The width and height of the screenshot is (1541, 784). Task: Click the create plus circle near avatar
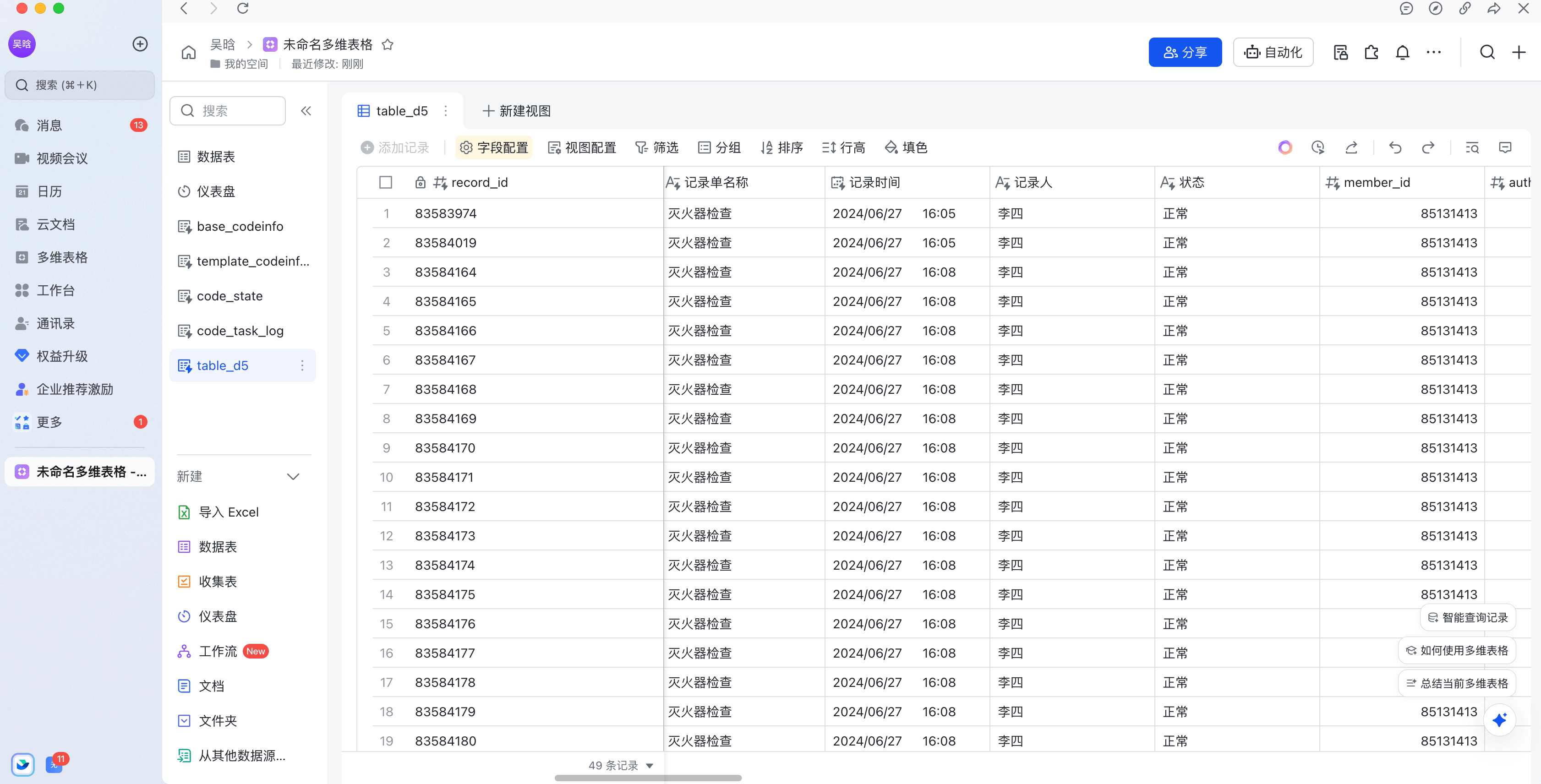click(140, 44)
